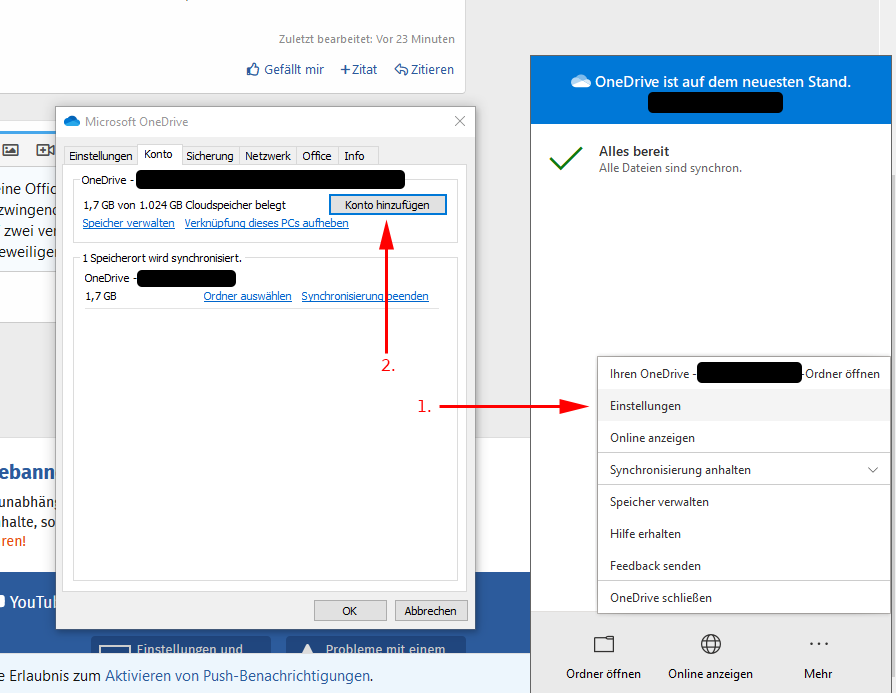Click the Online anzeigen globe icon
The width and height of the screenshot is (896, 693).
[711, 644]
